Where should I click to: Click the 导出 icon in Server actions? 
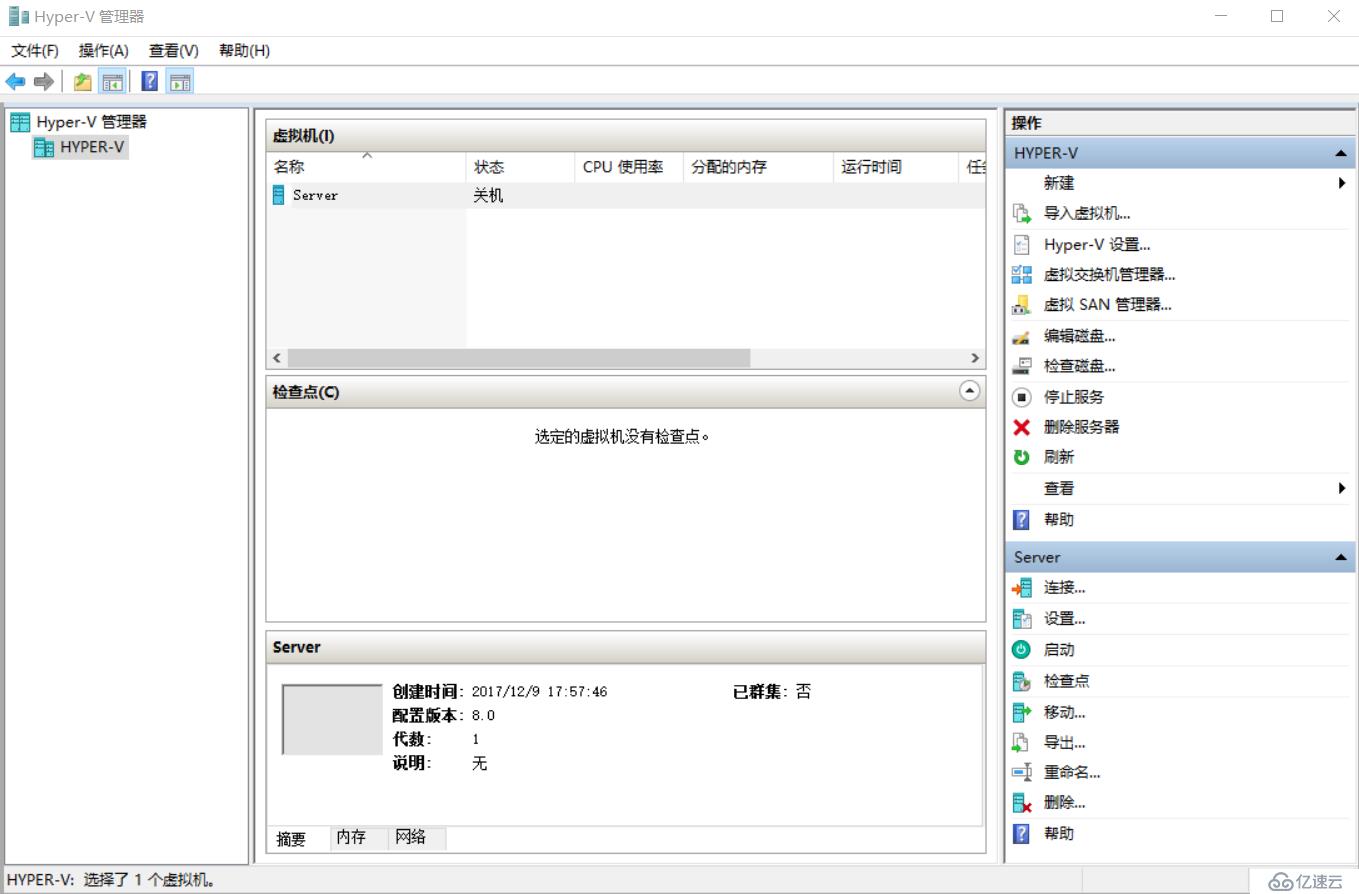tap(1021, 742)
